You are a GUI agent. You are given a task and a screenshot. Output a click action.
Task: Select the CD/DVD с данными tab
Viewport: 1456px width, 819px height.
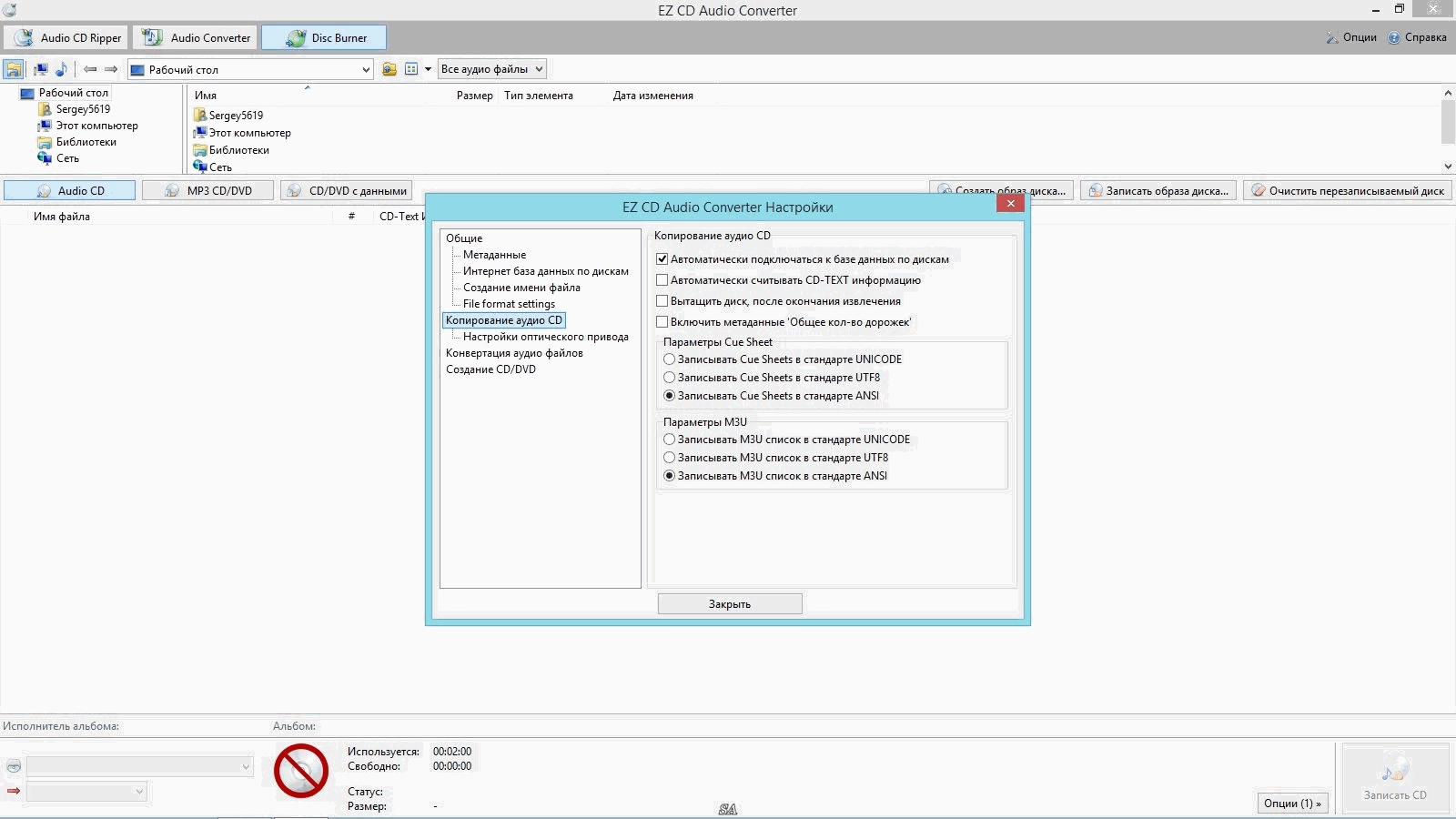click(x=347, y=190)
